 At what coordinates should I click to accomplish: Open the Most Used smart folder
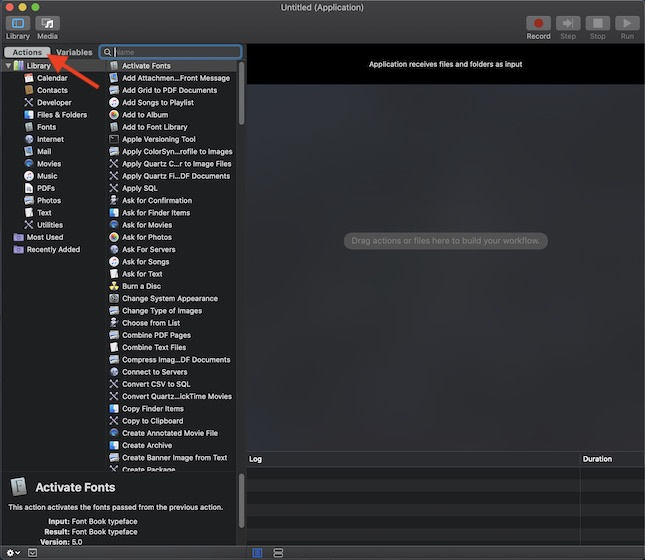(44, 237)
